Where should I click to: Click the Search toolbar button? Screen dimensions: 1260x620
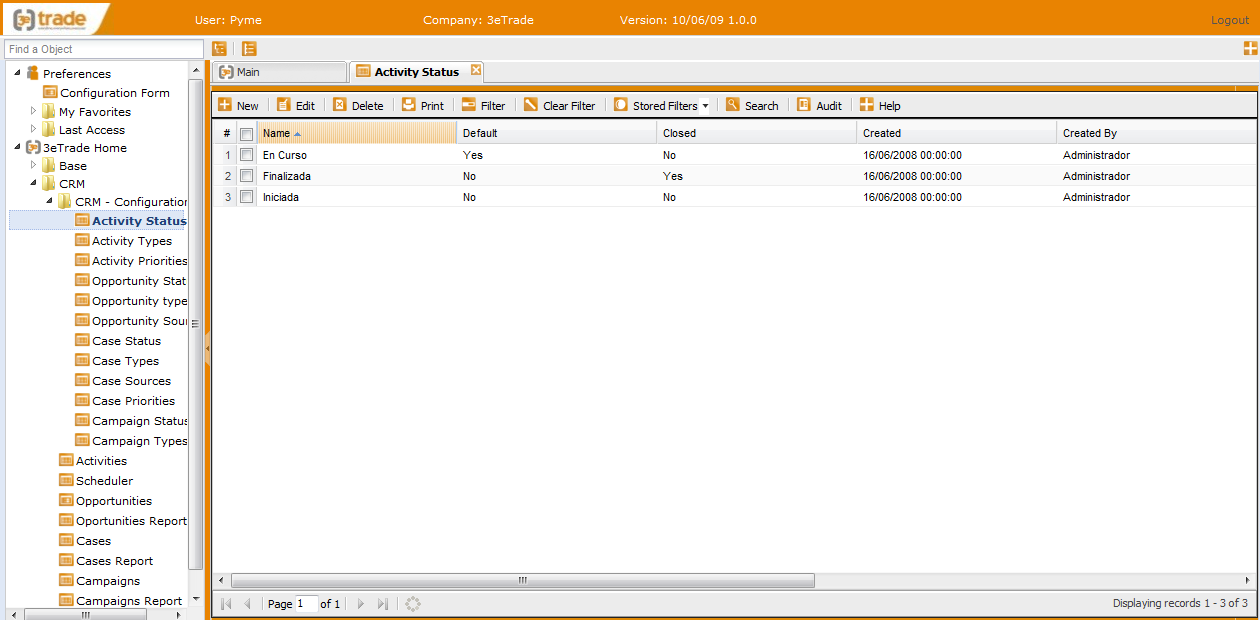[x=752, y=105]
